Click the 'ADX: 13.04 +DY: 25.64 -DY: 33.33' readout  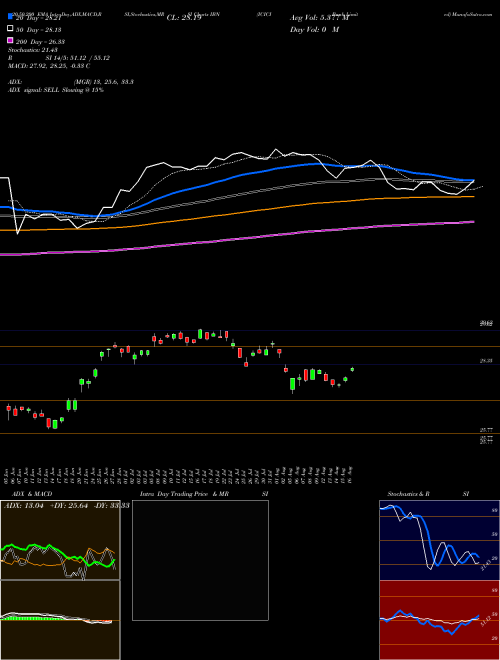(x=66, y=505)
